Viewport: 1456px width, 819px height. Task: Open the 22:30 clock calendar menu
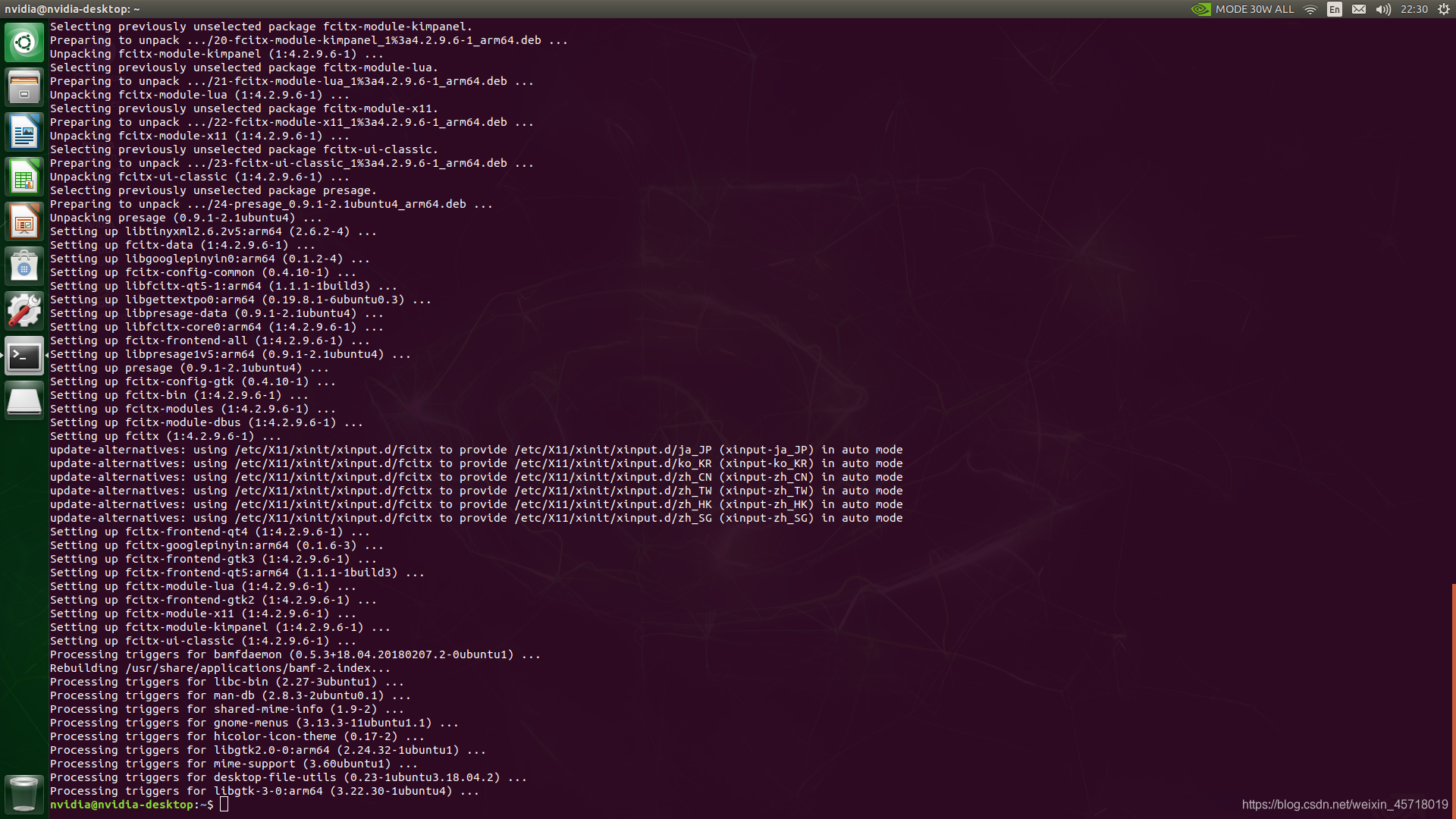tap(1414, 9)
